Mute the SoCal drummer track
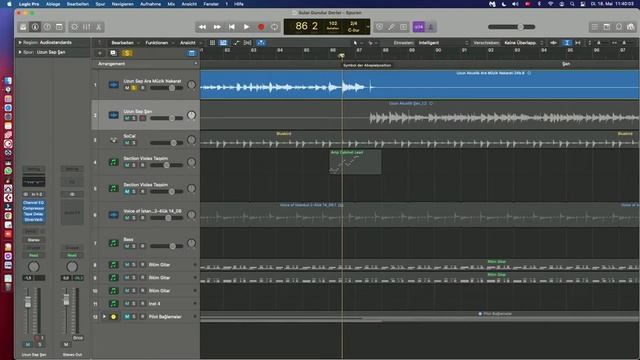The height and width of the screenshot is (360, 640). point(127,143)
